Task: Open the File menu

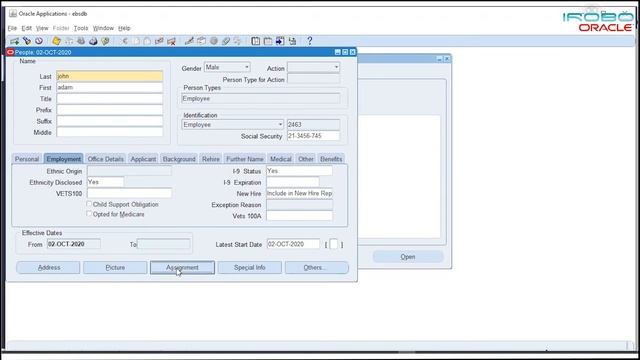Action: [x=12, y=28]
